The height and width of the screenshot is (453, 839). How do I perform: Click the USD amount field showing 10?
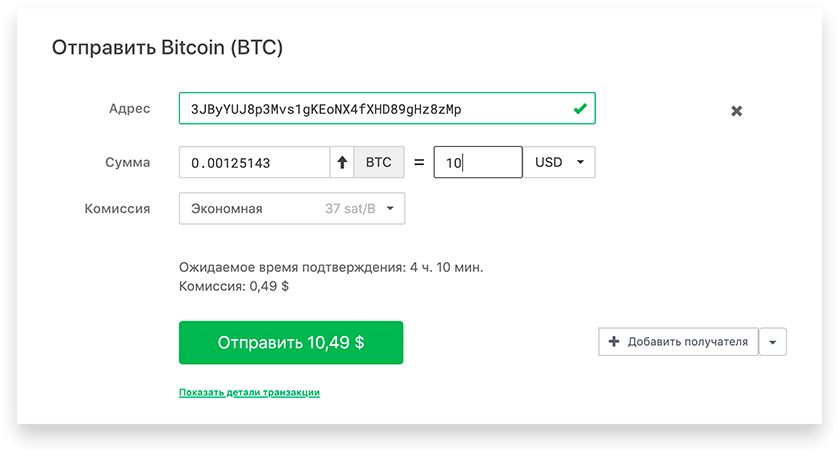point(478,162)
